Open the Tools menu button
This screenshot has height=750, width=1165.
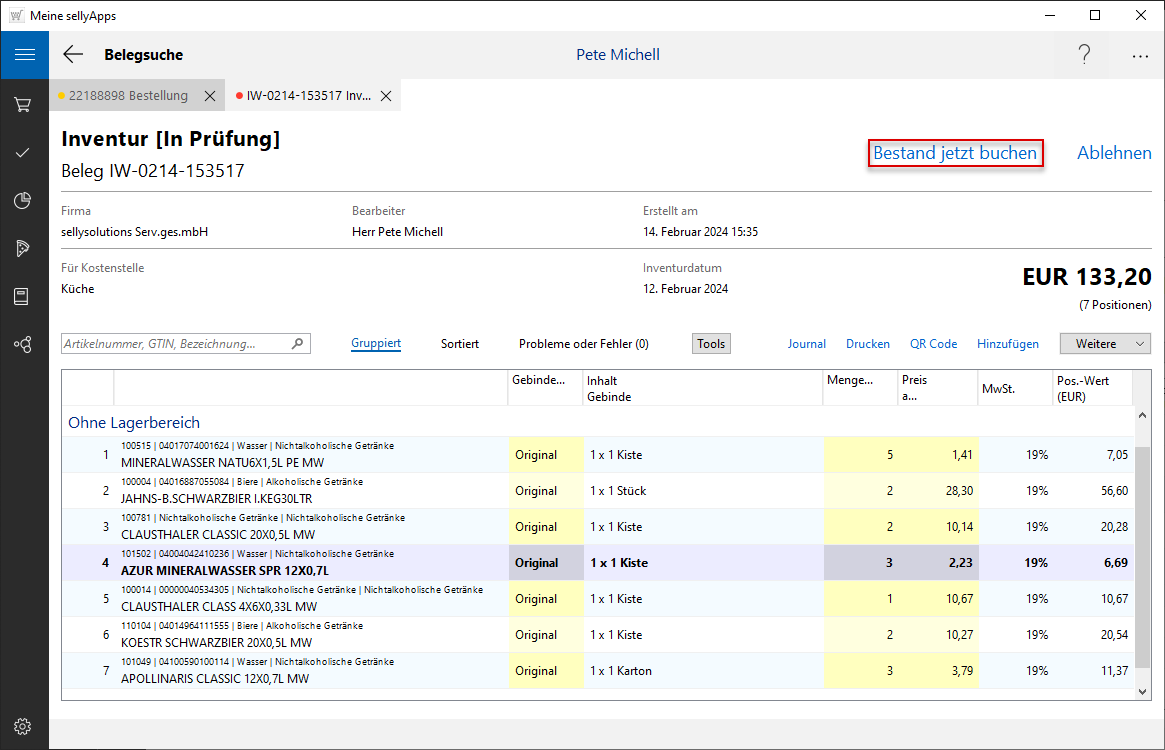711,344
